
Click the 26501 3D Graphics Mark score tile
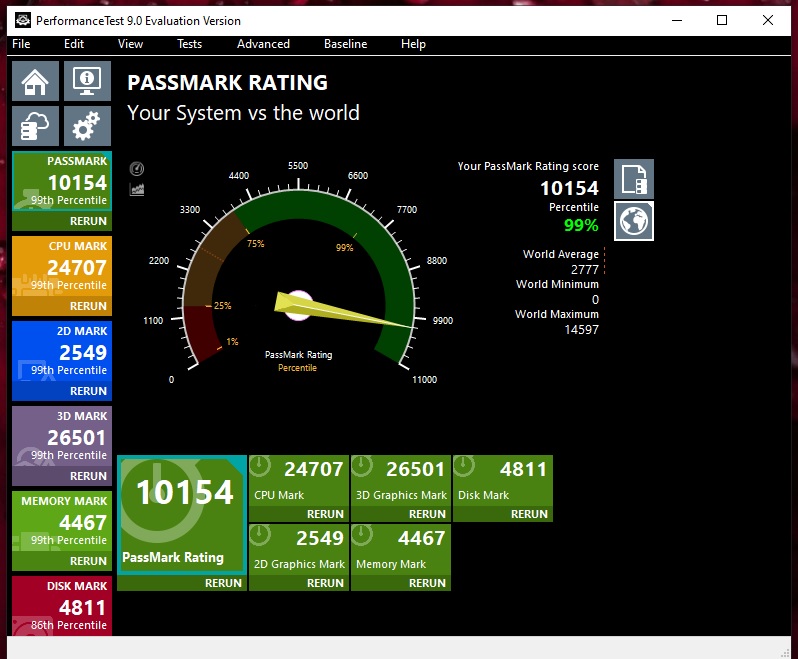(401, 481)
